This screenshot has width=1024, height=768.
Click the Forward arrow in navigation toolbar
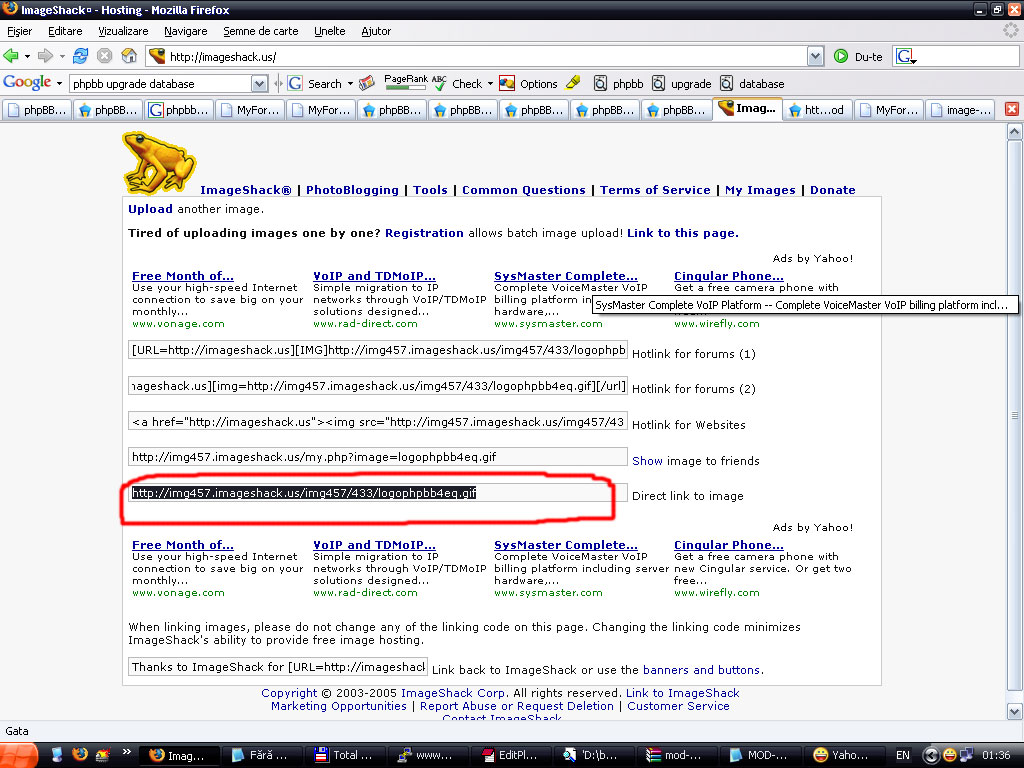click(45, 56)
